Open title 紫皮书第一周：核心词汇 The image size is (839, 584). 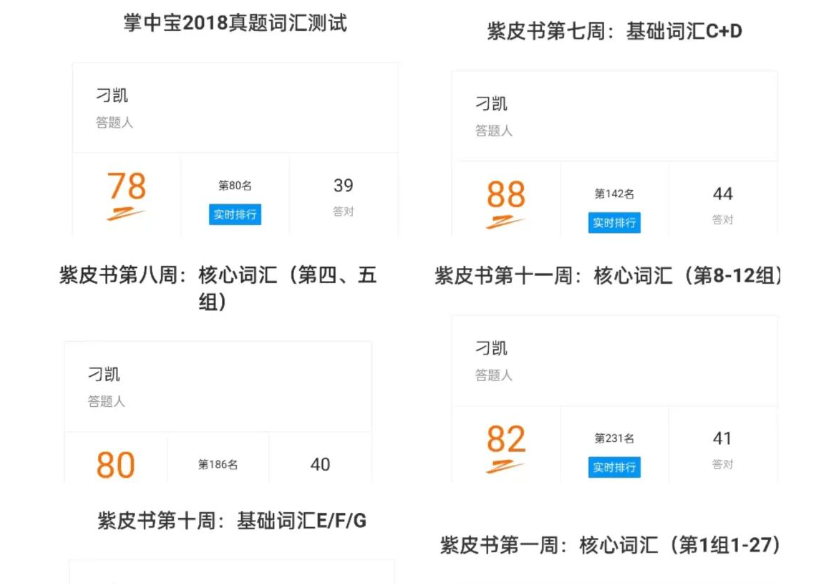click(610, 545)
